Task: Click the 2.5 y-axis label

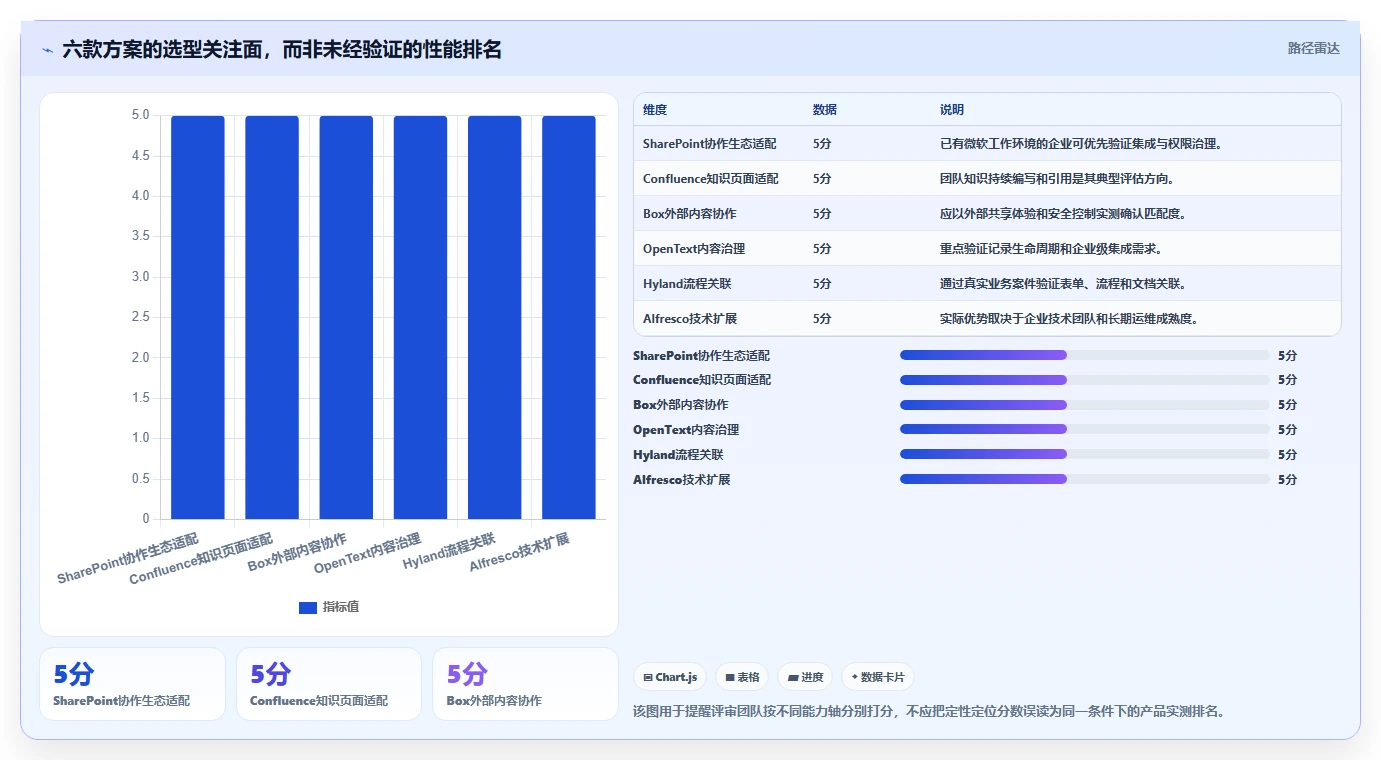Action: click(x=140, y=317)
